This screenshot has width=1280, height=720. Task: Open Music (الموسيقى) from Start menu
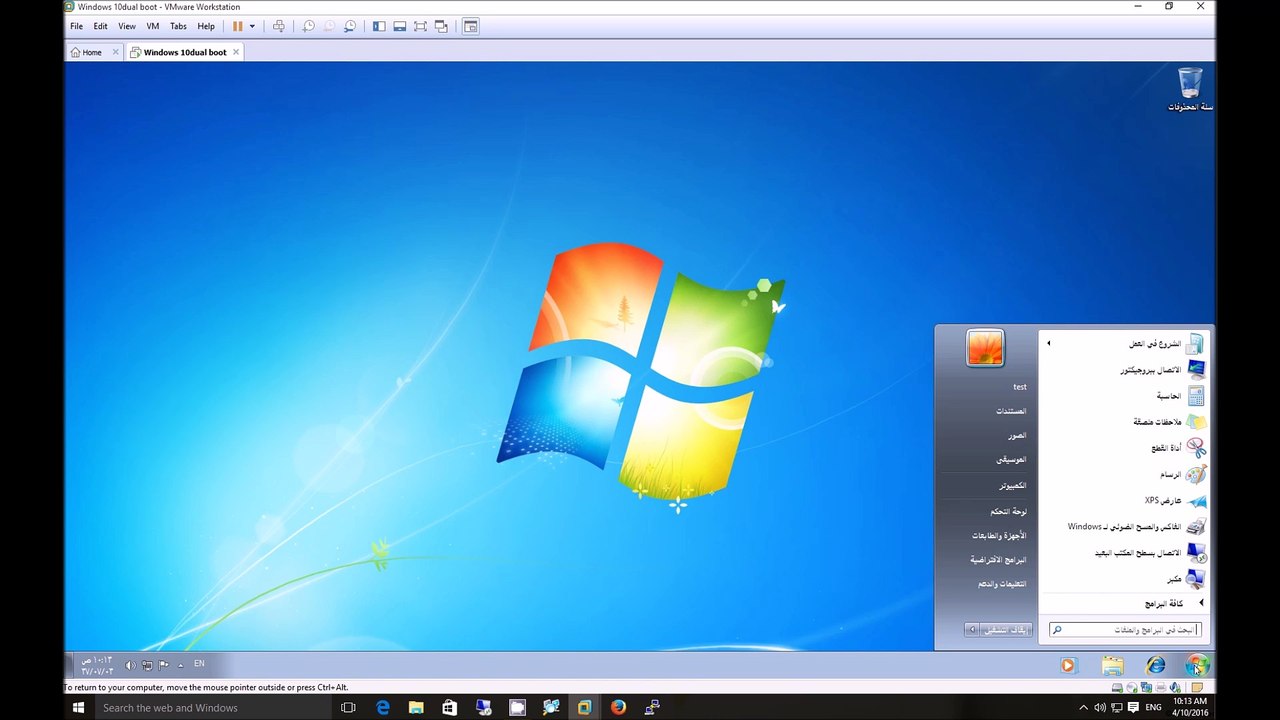(1012, 459)
